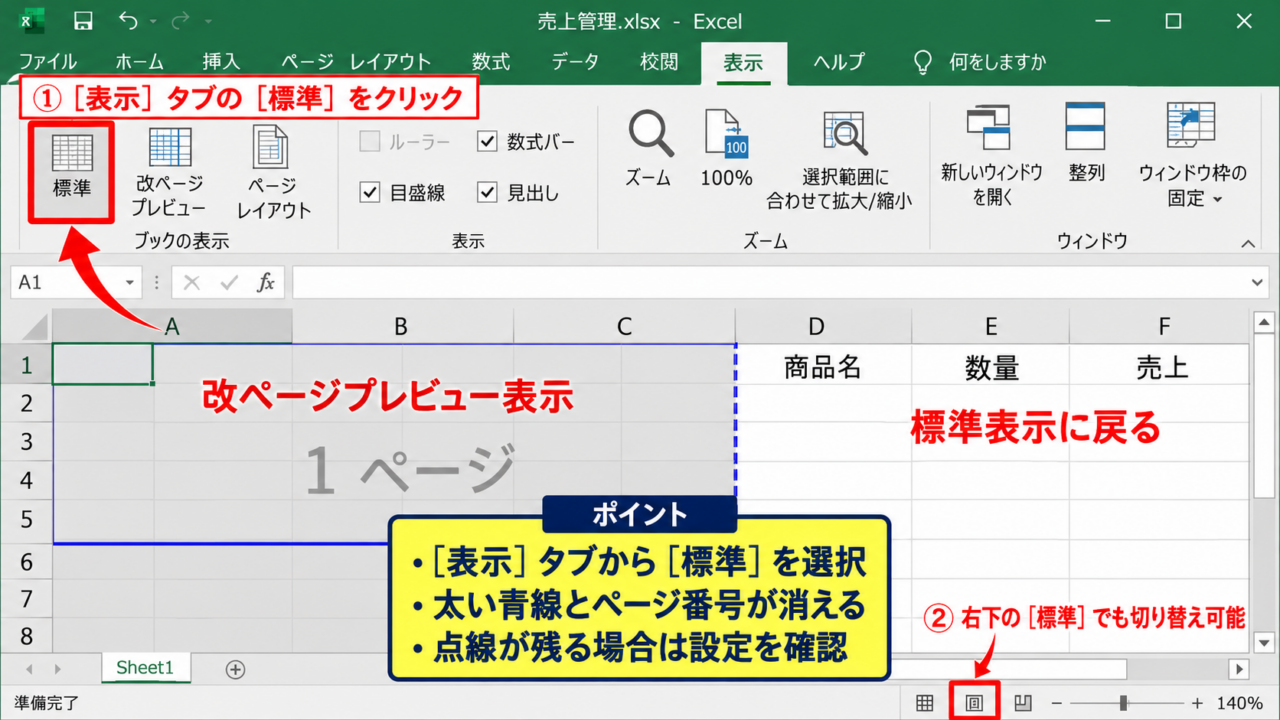Reset zoom to 100% via ribbon
The image size is (1280, 720).
click(x=726, y=150)
